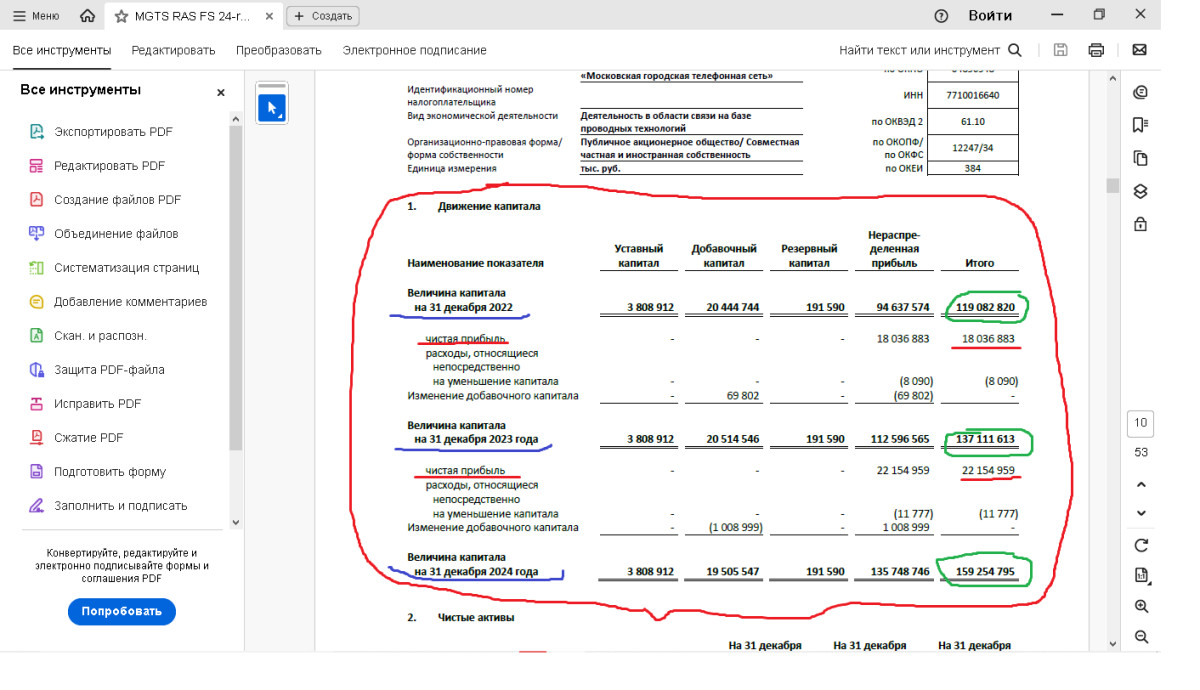
Task: Go to previous page with up chevron
Action: (x=1141, y=485)
